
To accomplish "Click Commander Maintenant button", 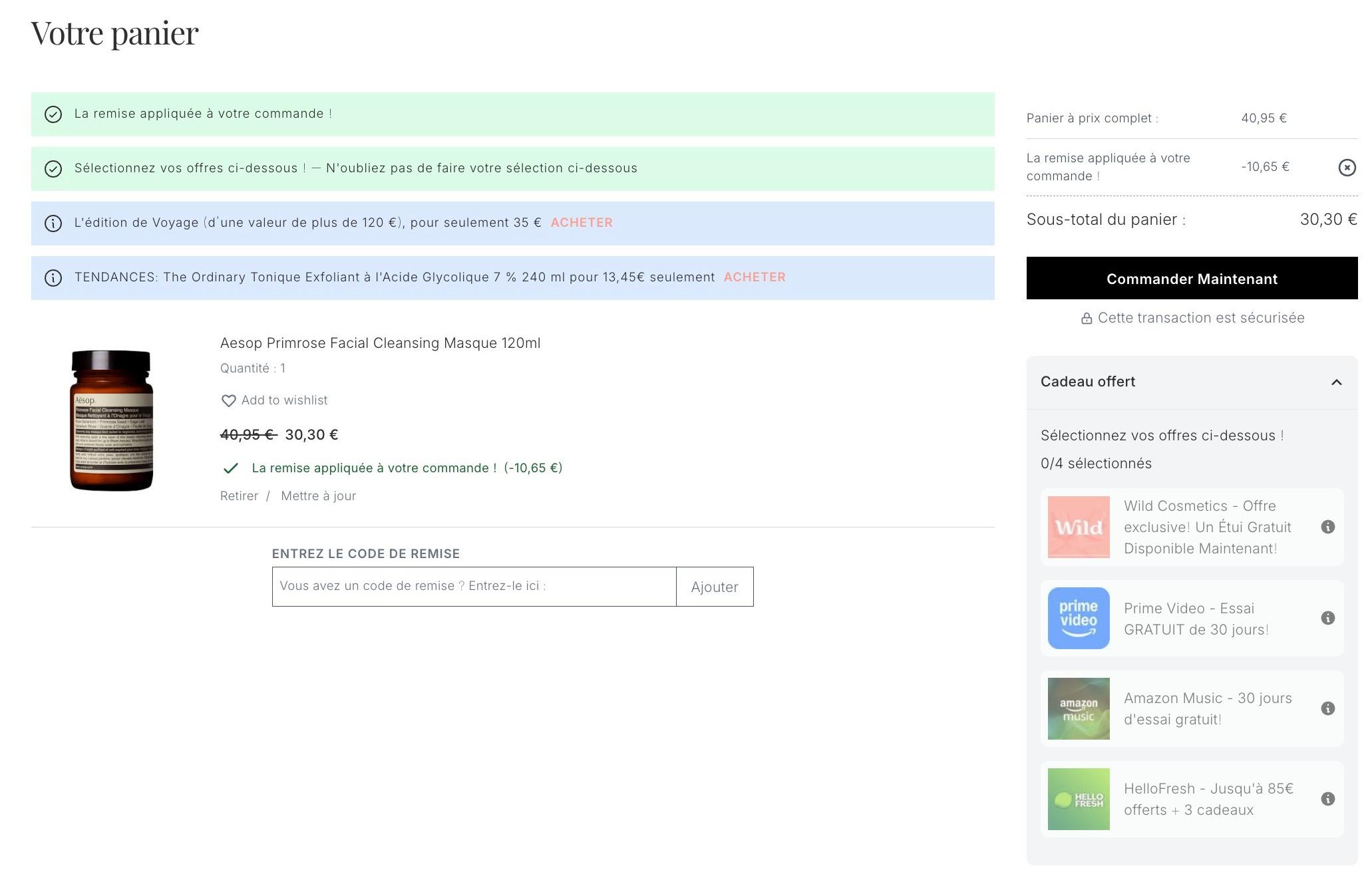I will coord(1192,278).
